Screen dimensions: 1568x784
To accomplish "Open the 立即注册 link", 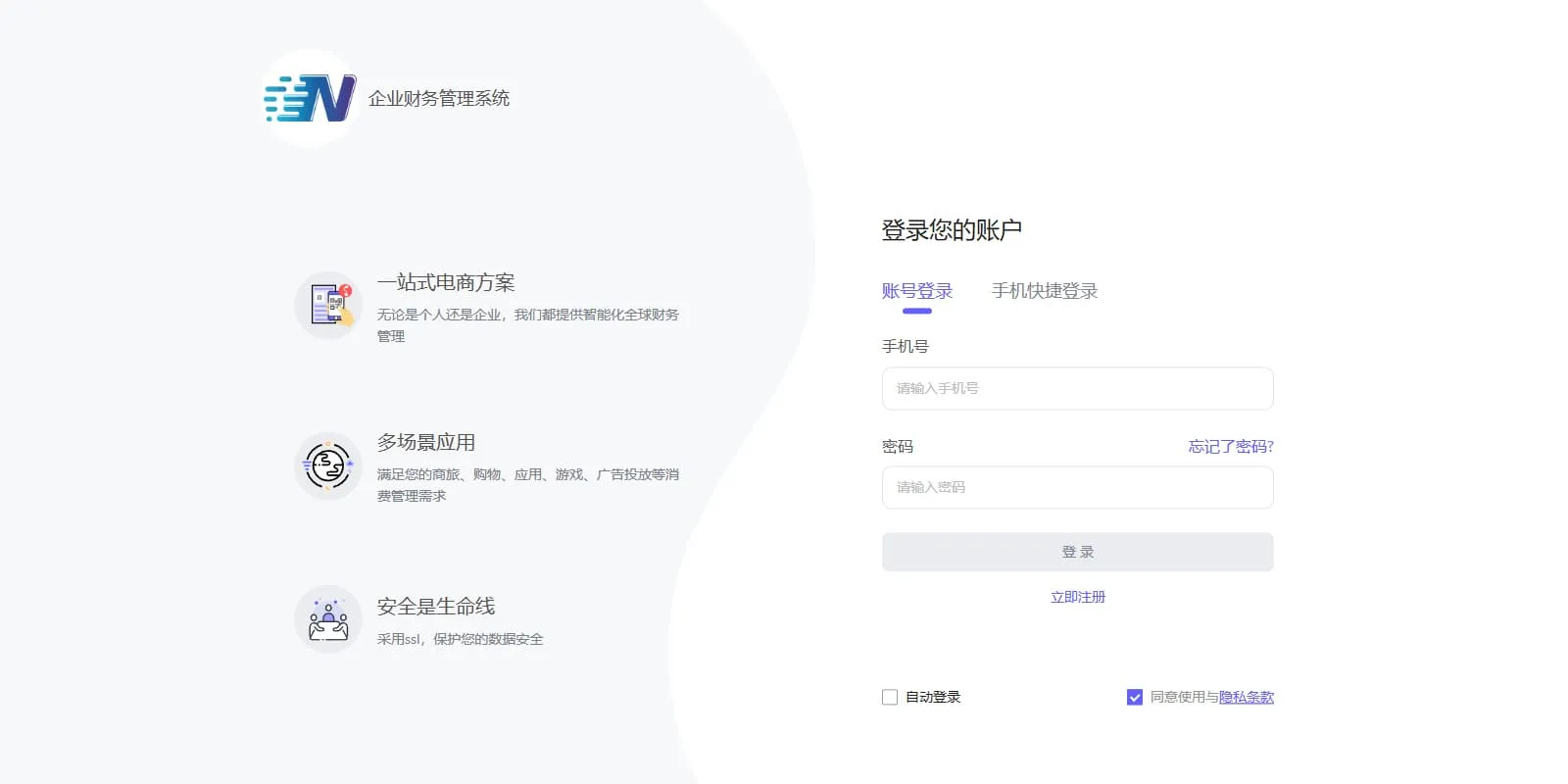I will 1078,597.
